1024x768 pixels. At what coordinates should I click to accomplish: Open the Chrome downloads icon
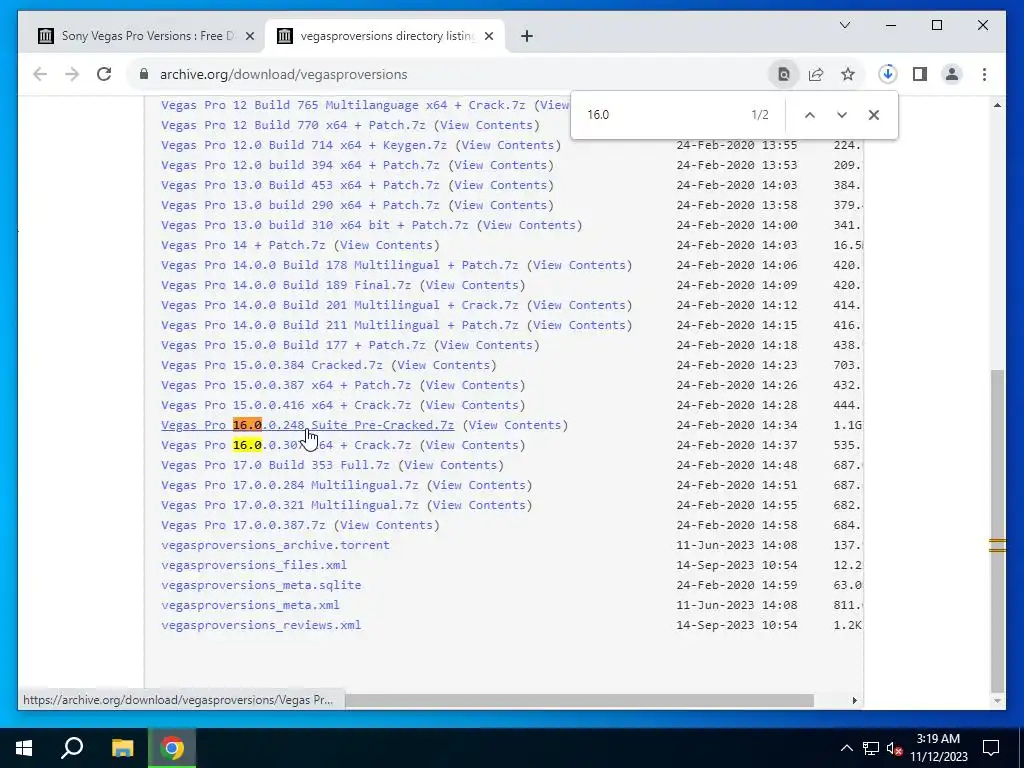tap(888, 74)
